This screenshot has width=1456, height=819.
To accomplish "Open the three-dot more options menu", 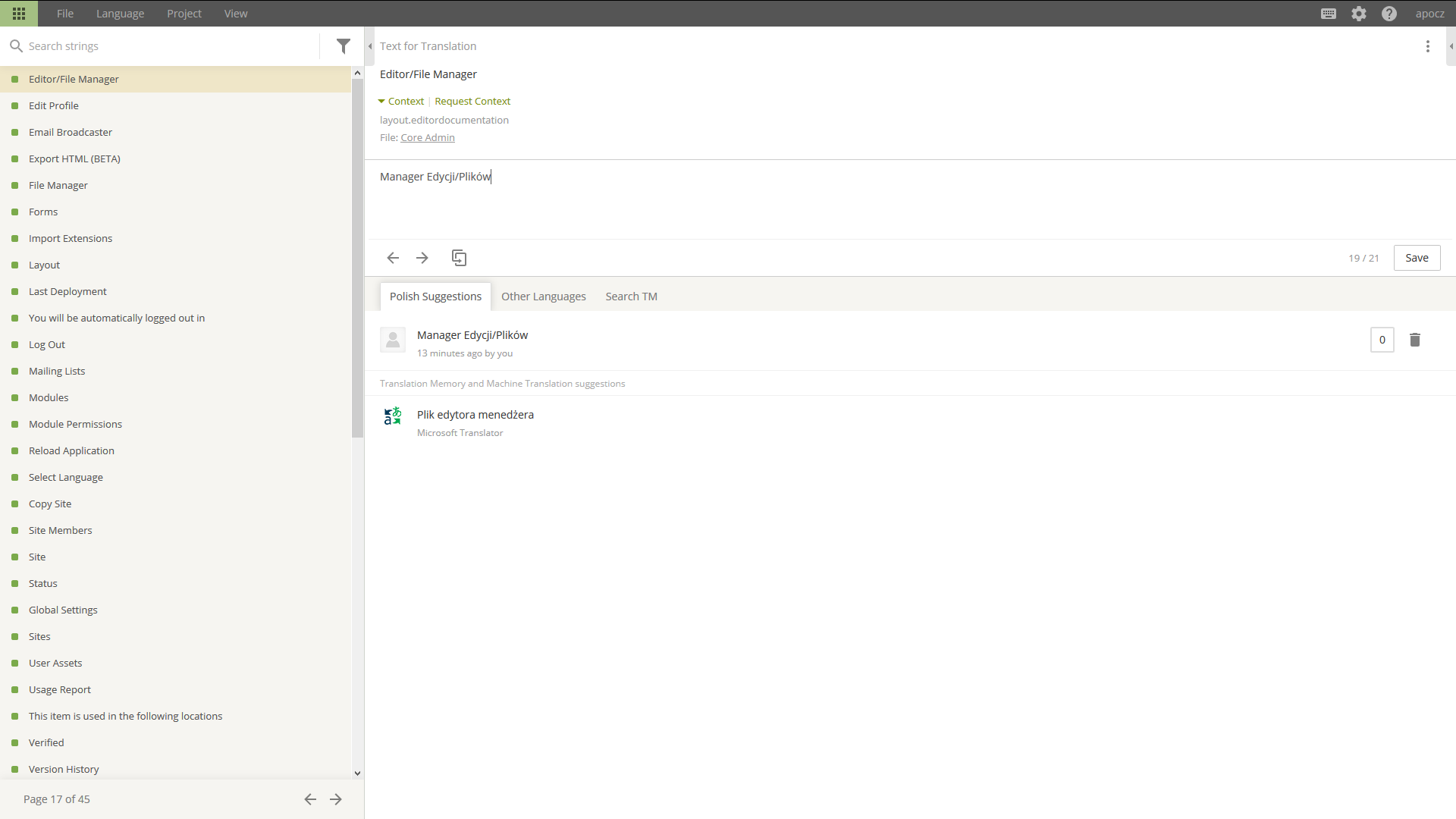I will pyautogui.click(x=1428, y=46).
